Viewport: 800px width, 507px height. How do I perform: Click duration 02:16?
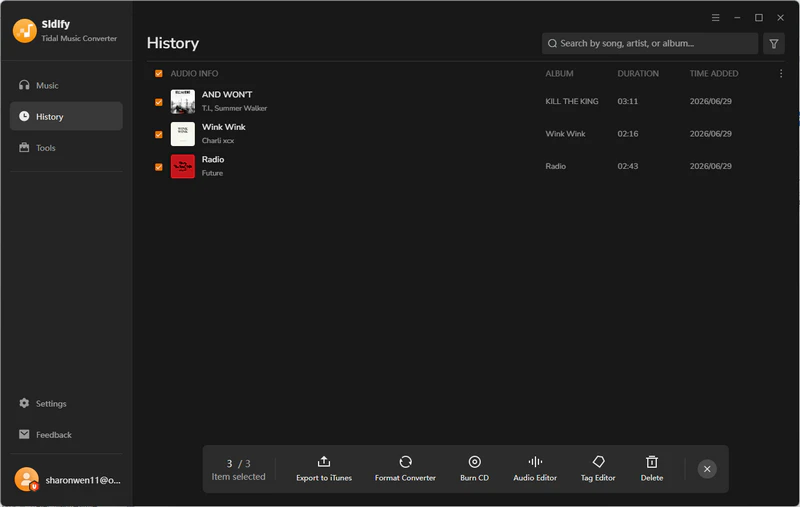click(x=628, y=134)
